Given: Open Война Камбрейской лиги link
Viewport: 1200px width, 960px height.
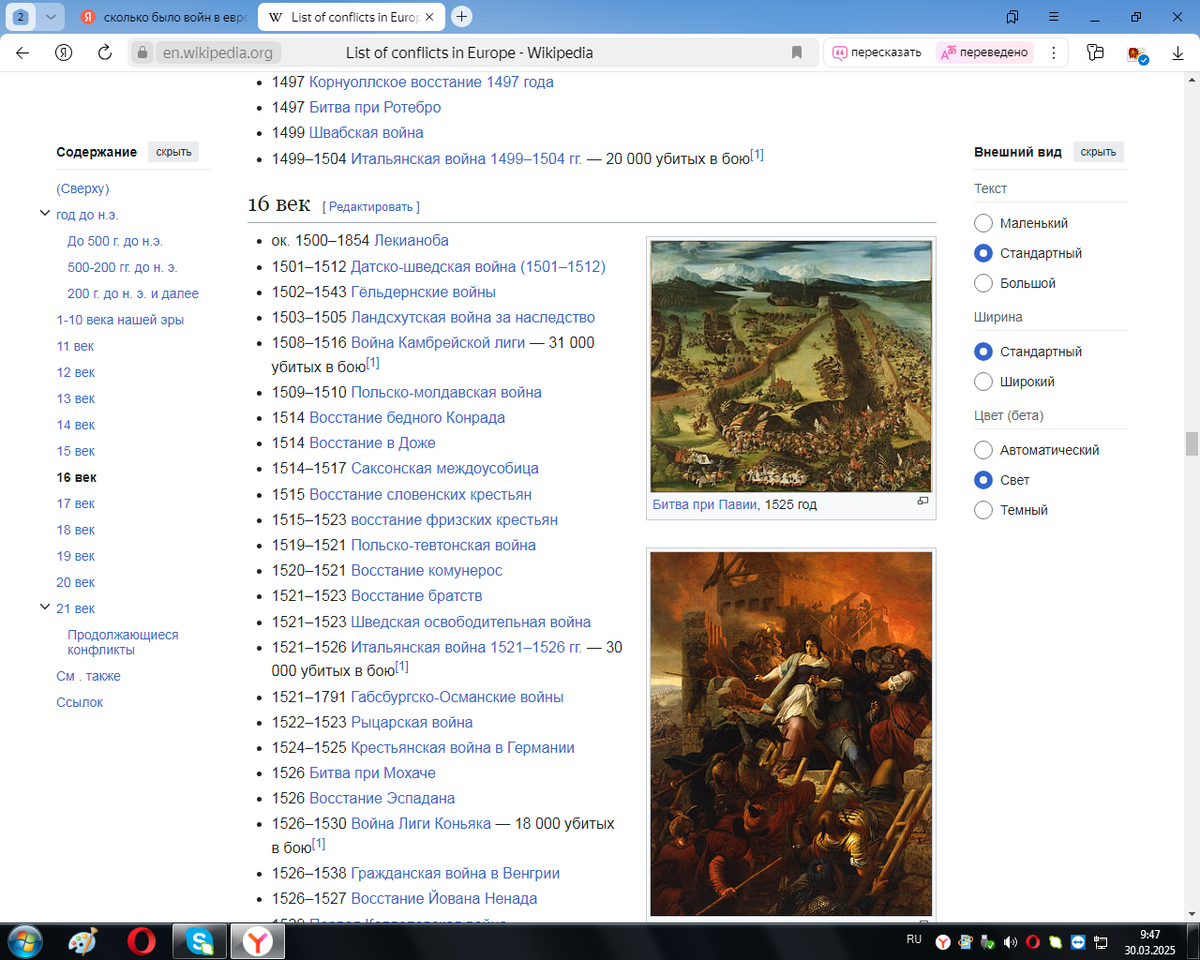Looking at the screenshot, I should pyautogui.click(x=436, y=343).
